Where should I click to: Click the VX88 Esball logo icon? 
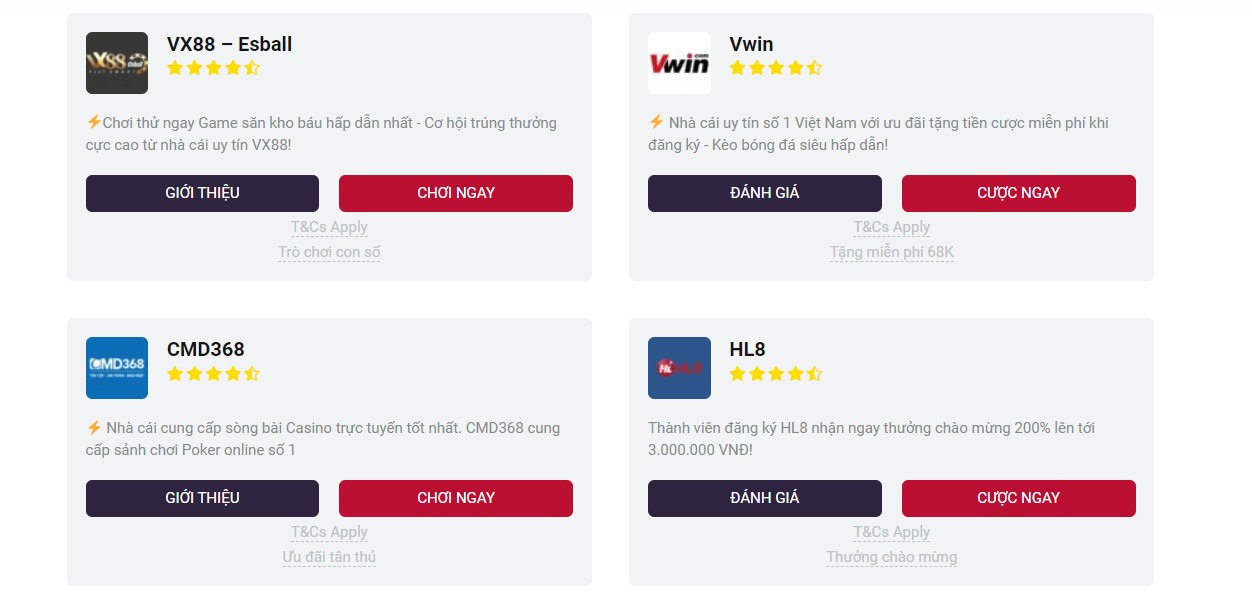click(x=117, y=63)
